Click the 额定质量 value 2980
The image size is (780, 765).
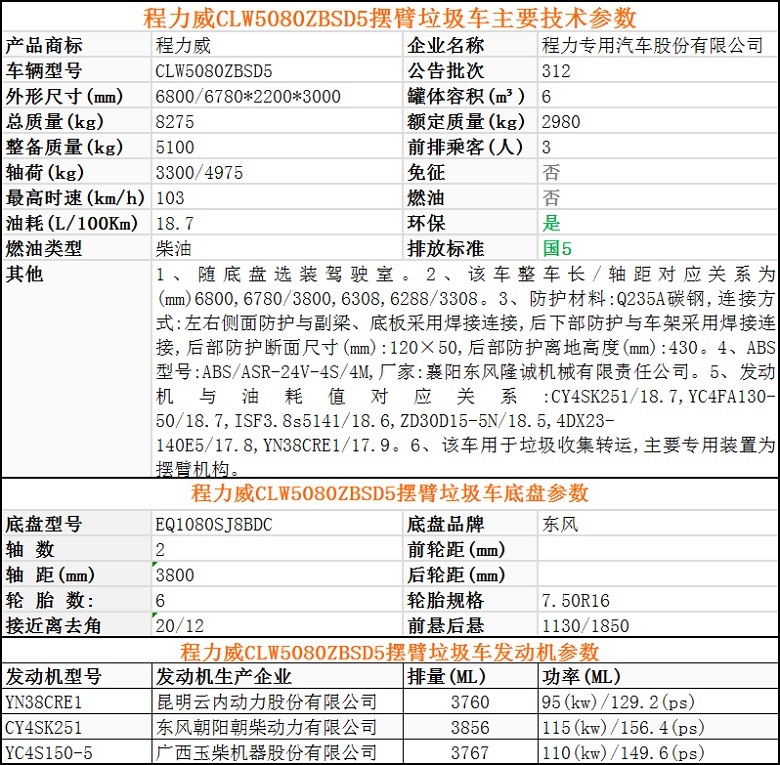point(560,122)
